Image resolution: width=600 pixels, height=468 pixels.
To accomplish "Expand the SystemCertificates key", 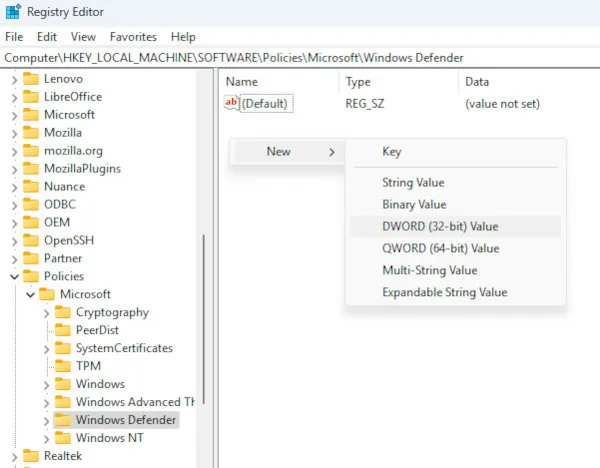I will (46, 349).
